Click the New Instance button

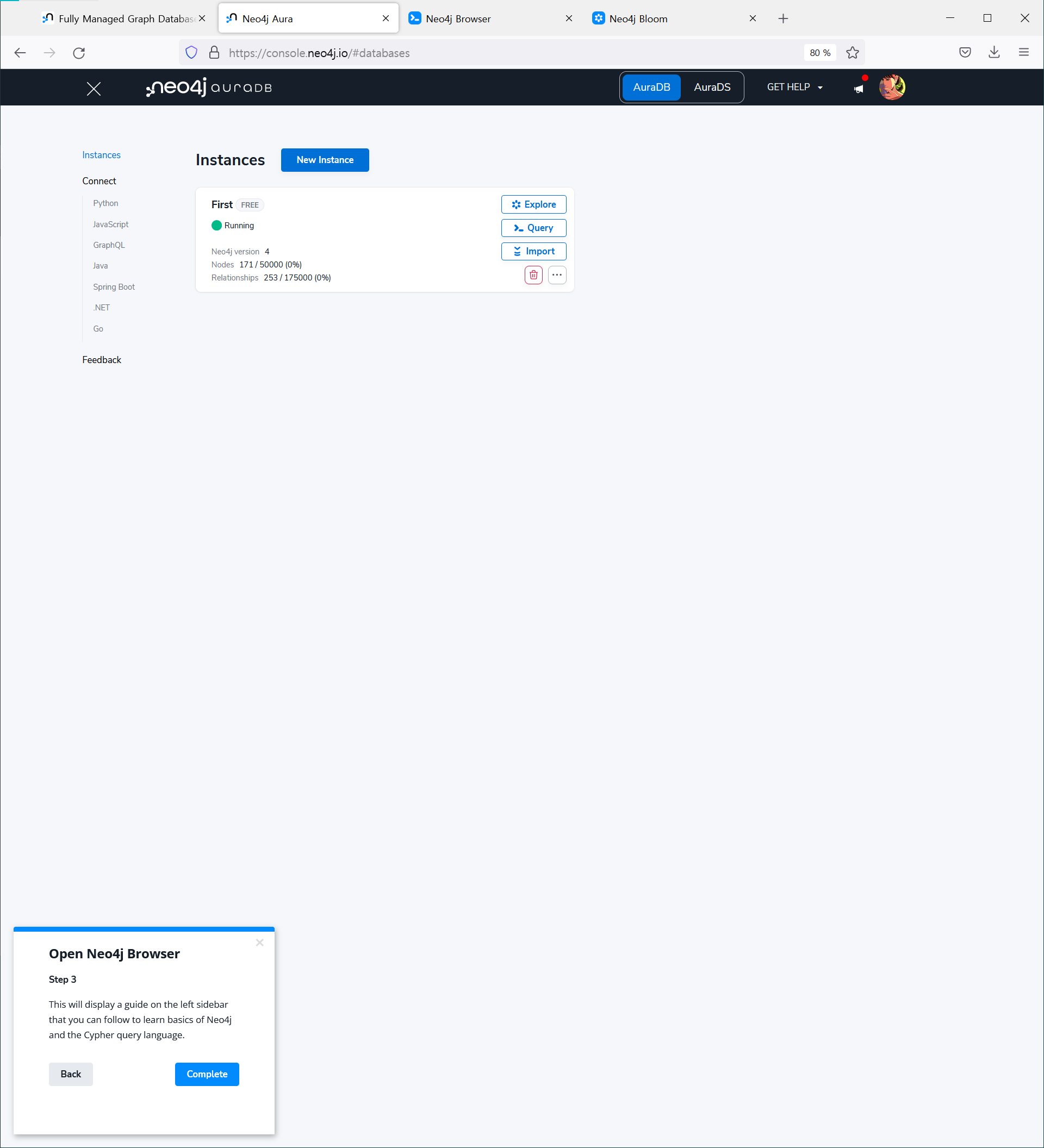click(x=325, y=160)
